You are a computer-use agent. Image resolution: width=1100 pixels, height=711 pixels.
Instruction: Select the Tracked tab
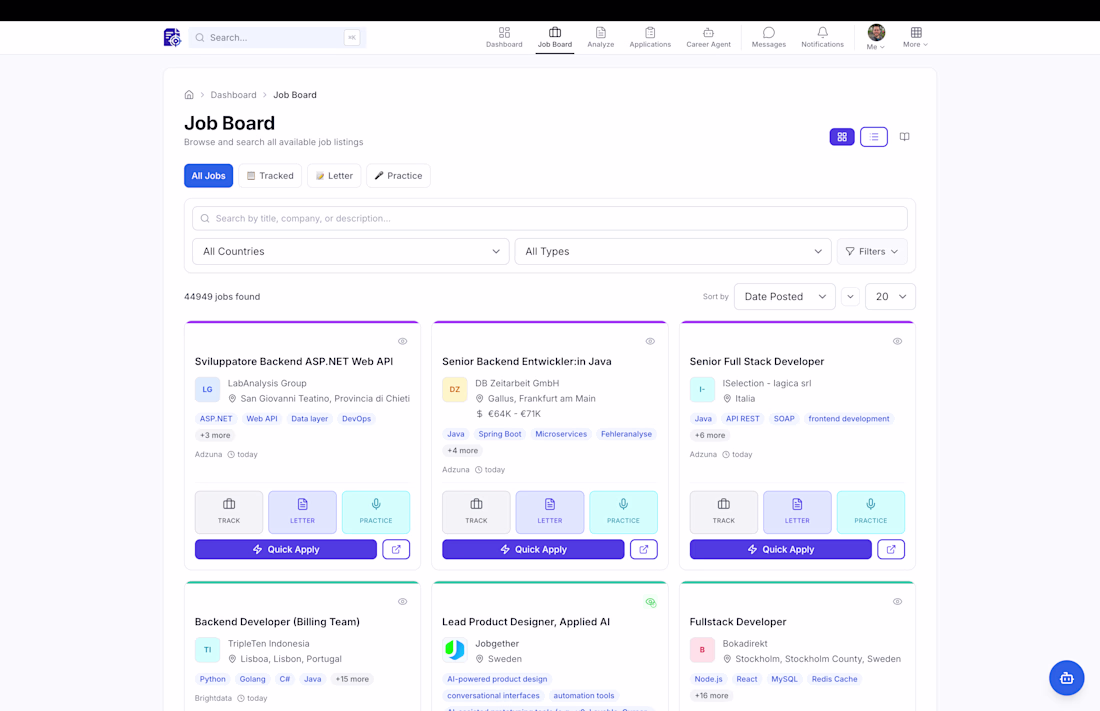click(270, 175)
